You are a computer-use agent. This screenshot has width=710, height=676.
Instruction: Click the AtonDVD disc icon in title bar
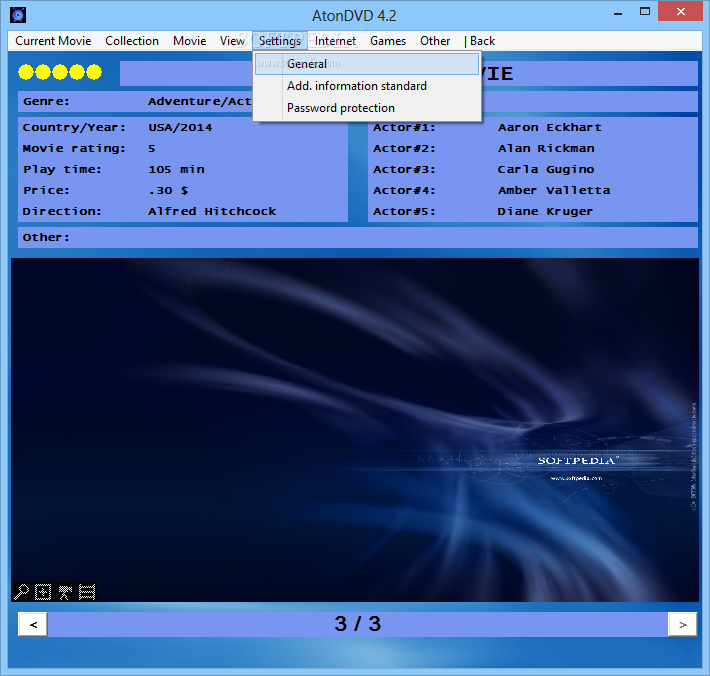pyautogui.click(x=18, y=15)
